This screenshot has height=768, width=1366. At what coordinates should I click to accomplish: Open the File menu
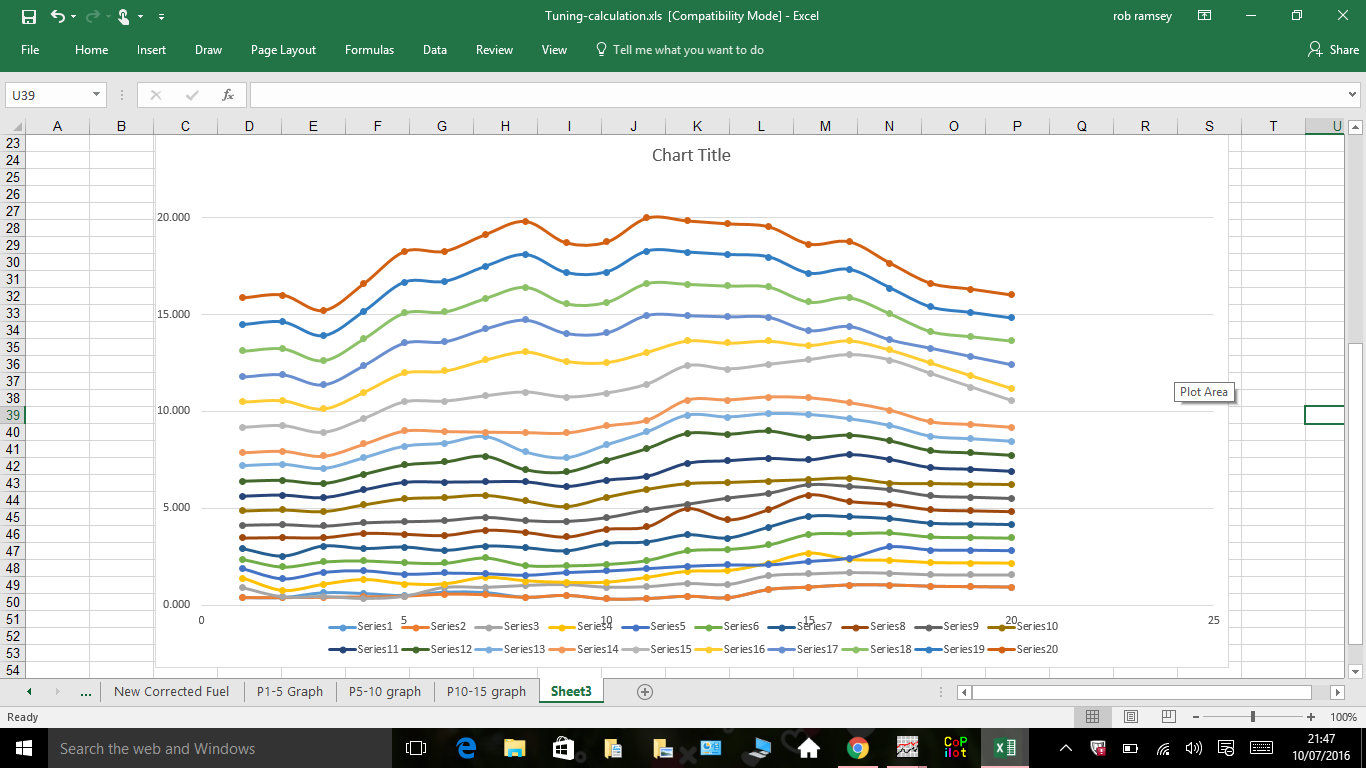[30, 50]
